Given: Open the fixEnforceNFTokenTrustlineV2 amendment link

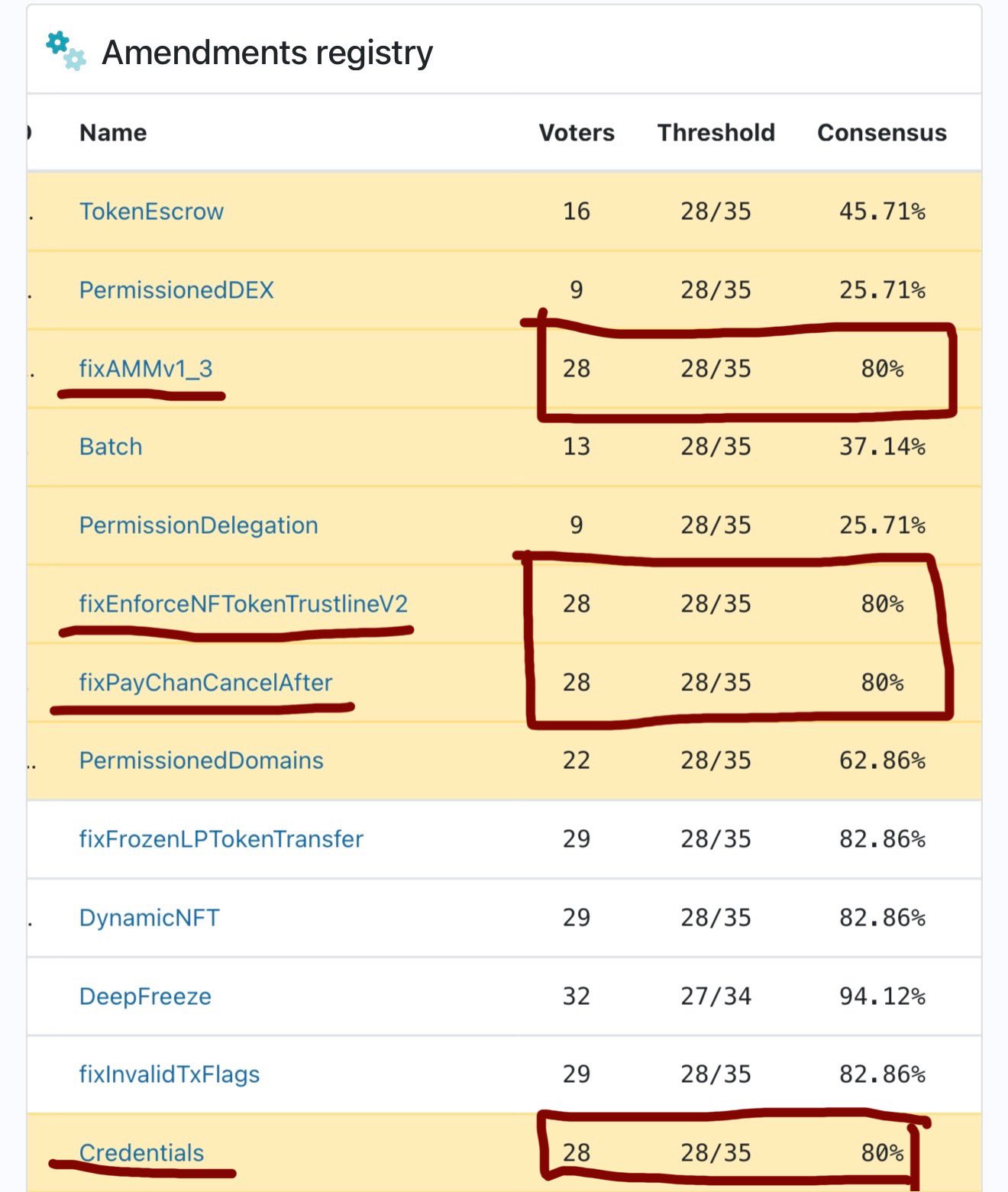Looking at the screenshot, I should [x=244, y=604].
